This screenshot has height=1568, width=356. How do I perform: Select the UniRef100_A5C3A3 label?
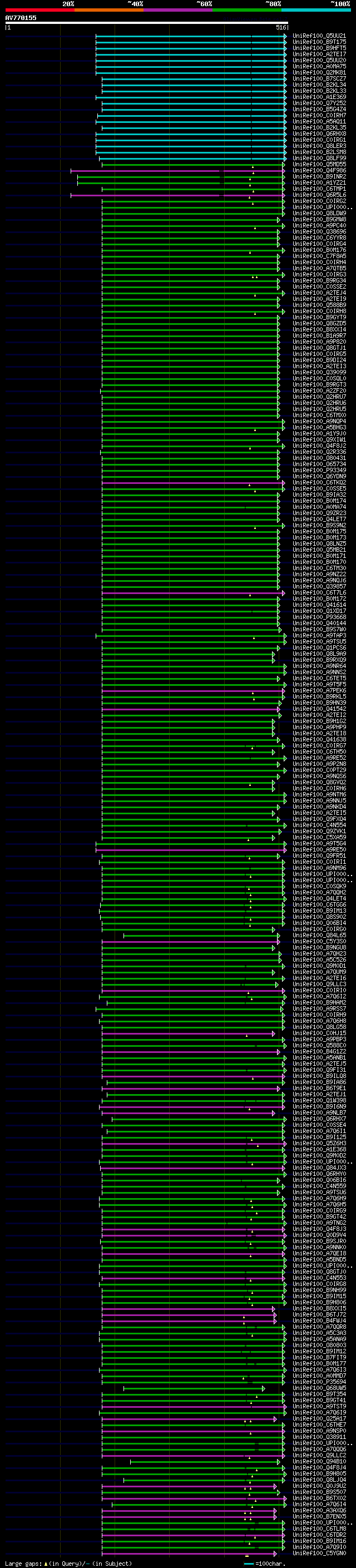pyautogui.click(x=319, y=1332)
